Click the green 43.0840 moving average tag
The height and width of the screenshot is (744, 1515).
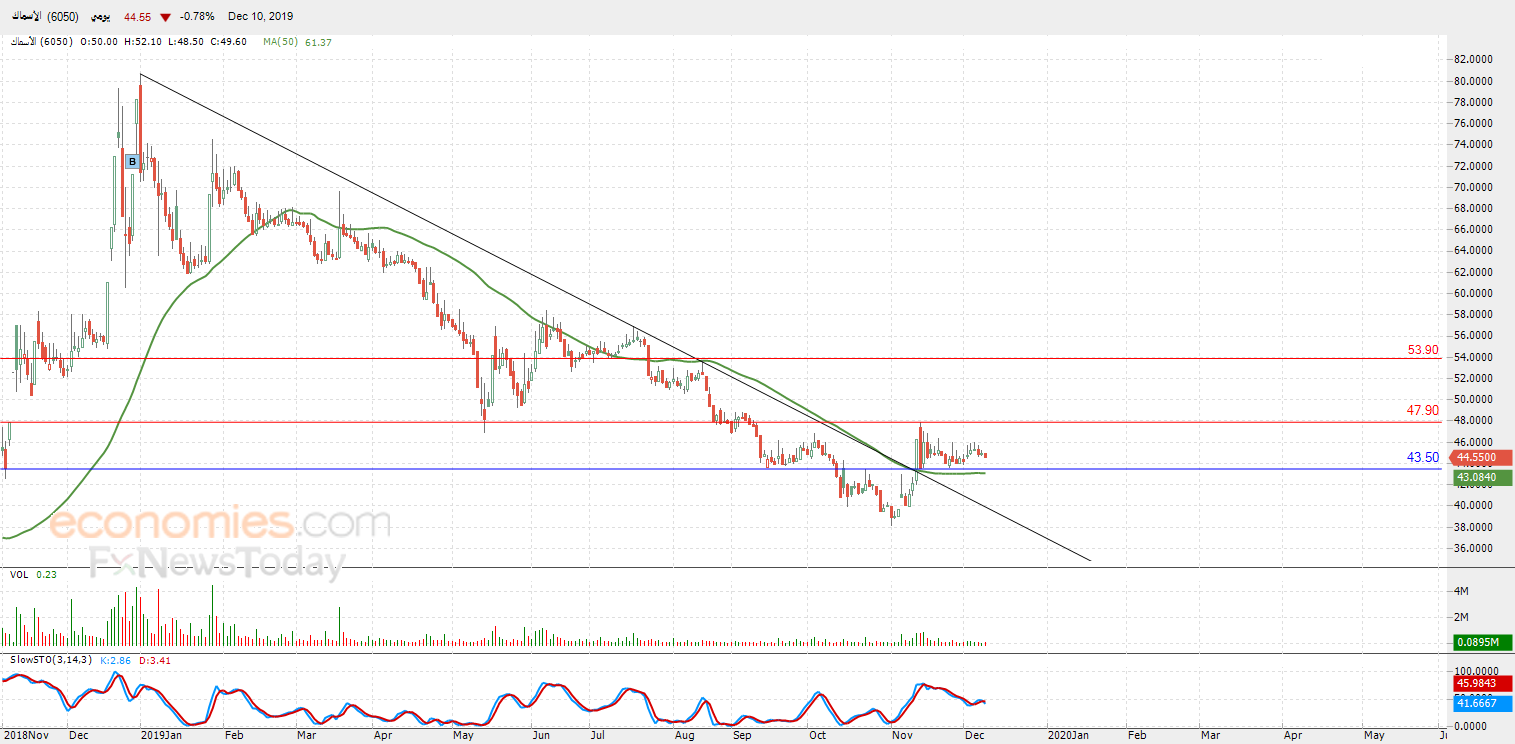point(1482,478)
